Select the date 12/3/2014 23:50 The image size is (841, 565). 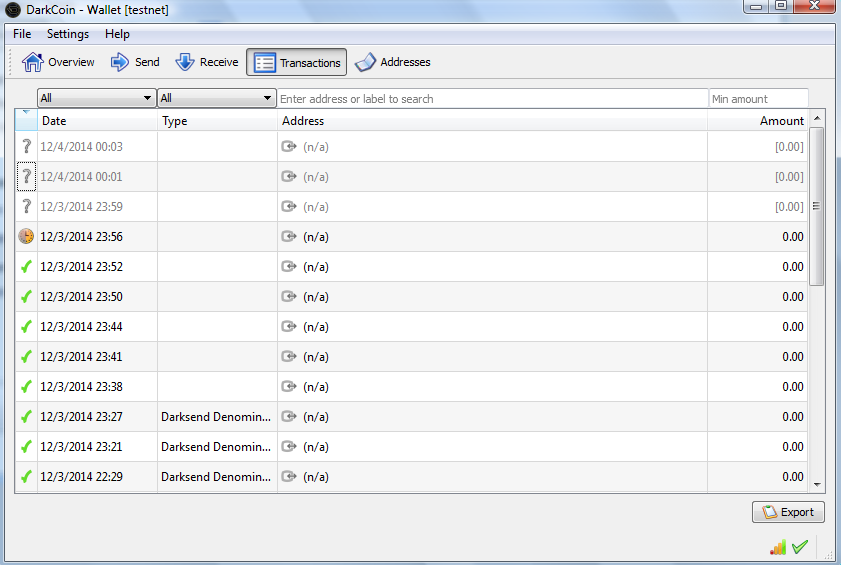(82, 297)
